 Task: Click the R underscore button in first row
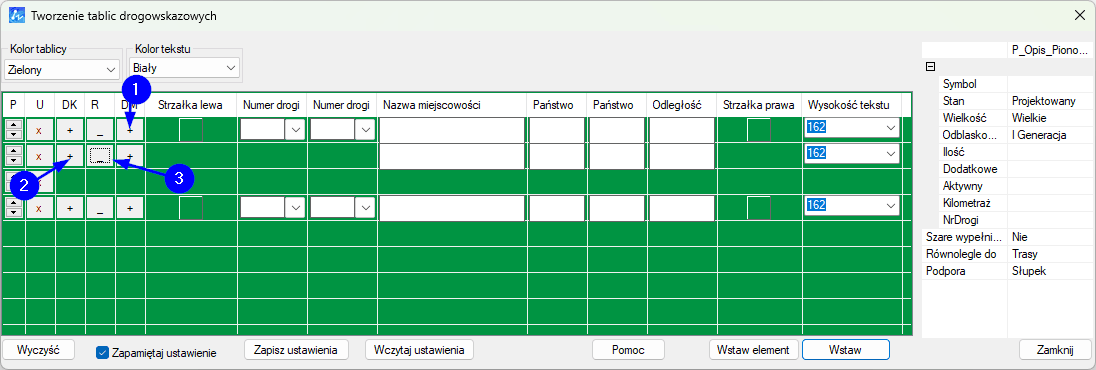[x=100, y=130]
